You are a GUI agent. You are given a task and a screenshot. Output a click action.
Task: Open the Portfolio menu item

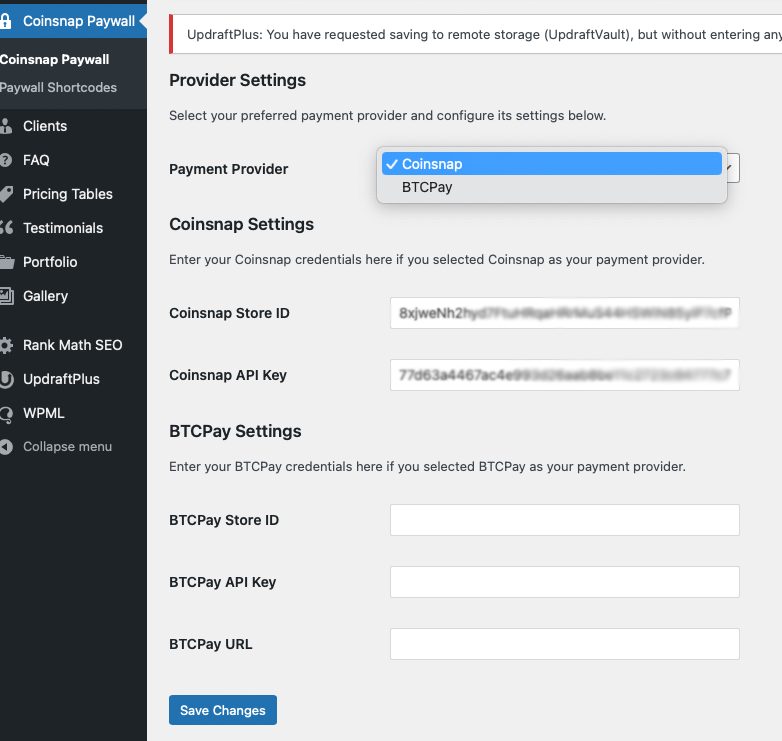tap(50, 262)
